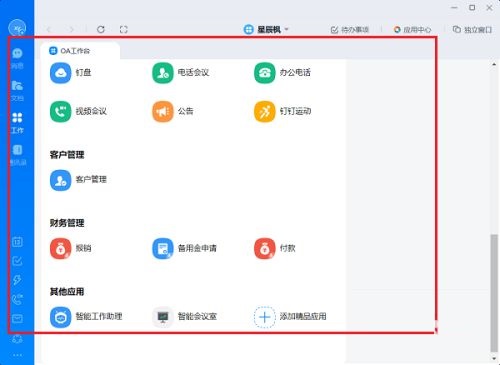Click the vertical scrollbar thumb

(494, 293)
